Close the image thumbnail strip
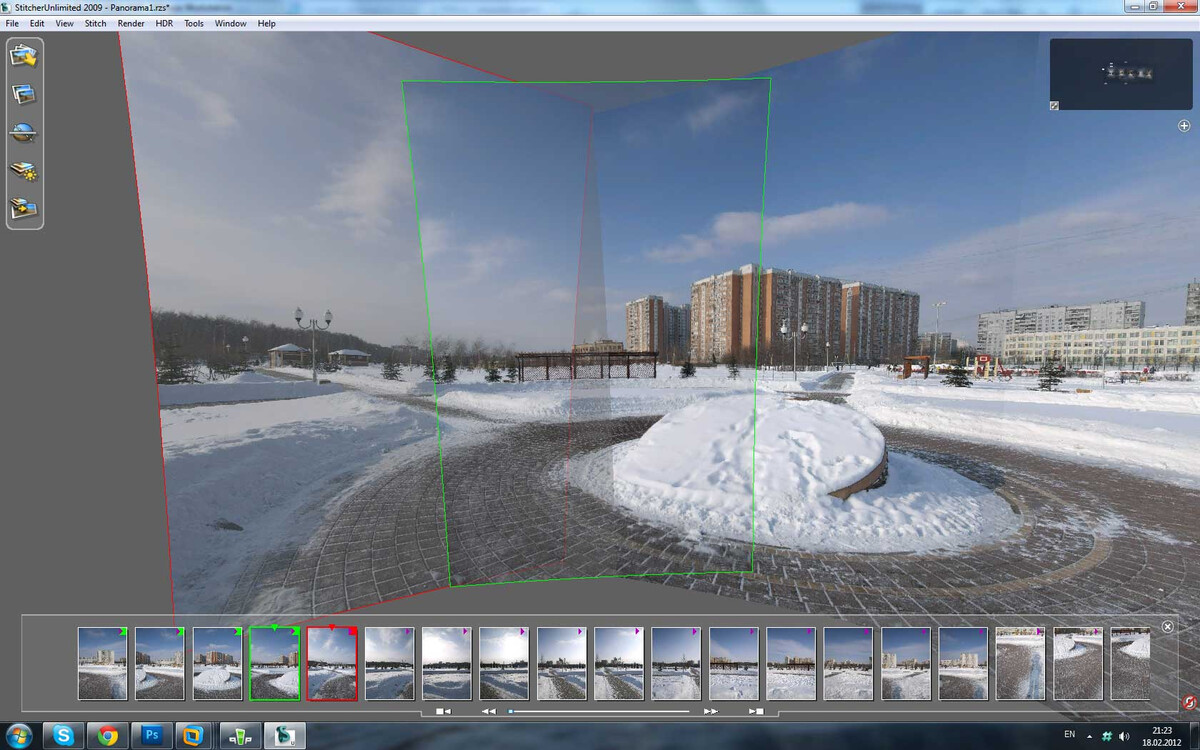The height and width of the screenshot is (750, 1200). pyautogui.click(x=1167, y=626)
